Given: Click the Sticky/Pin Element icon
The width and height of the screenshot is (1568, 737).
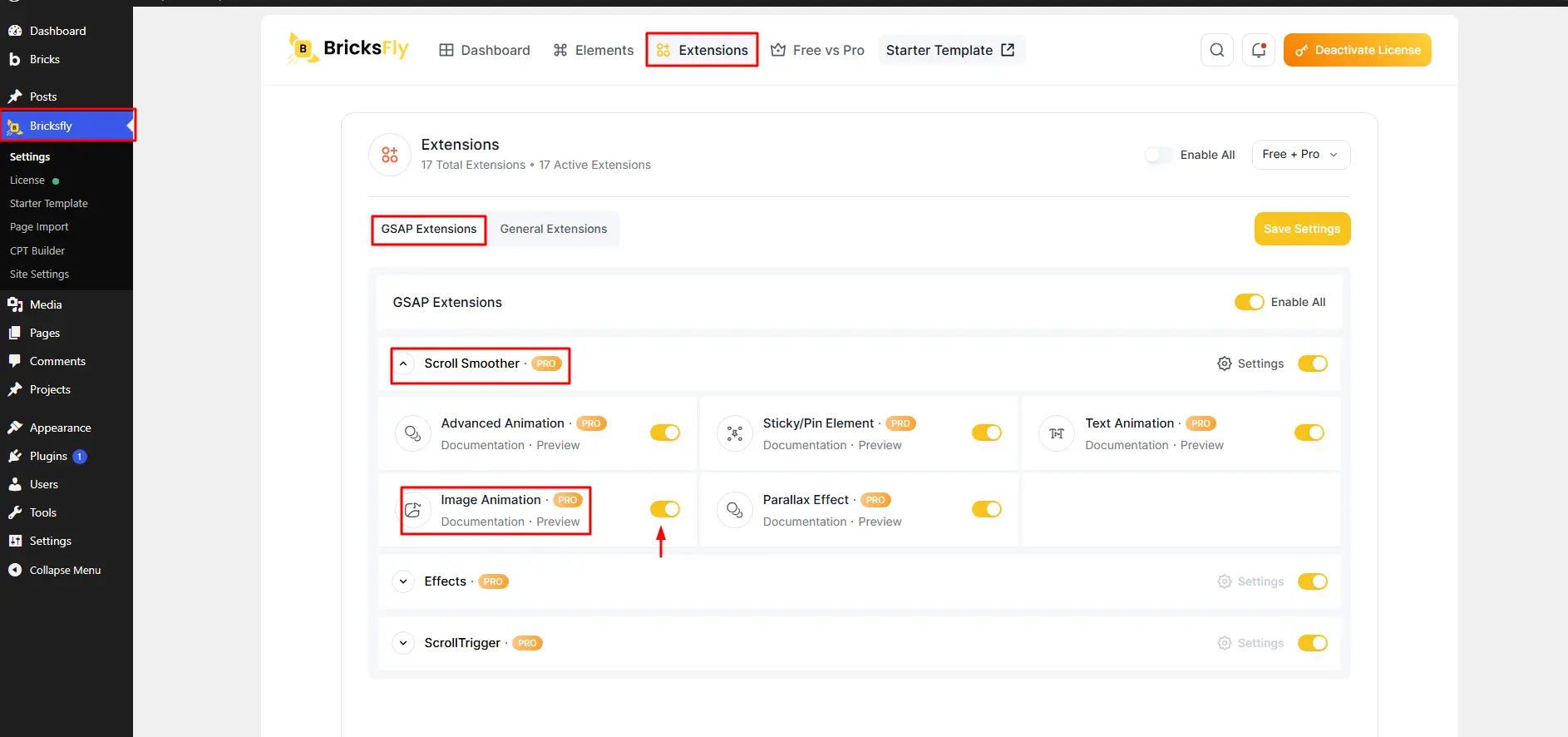Looking at the screenshot, I should [734, 433].
